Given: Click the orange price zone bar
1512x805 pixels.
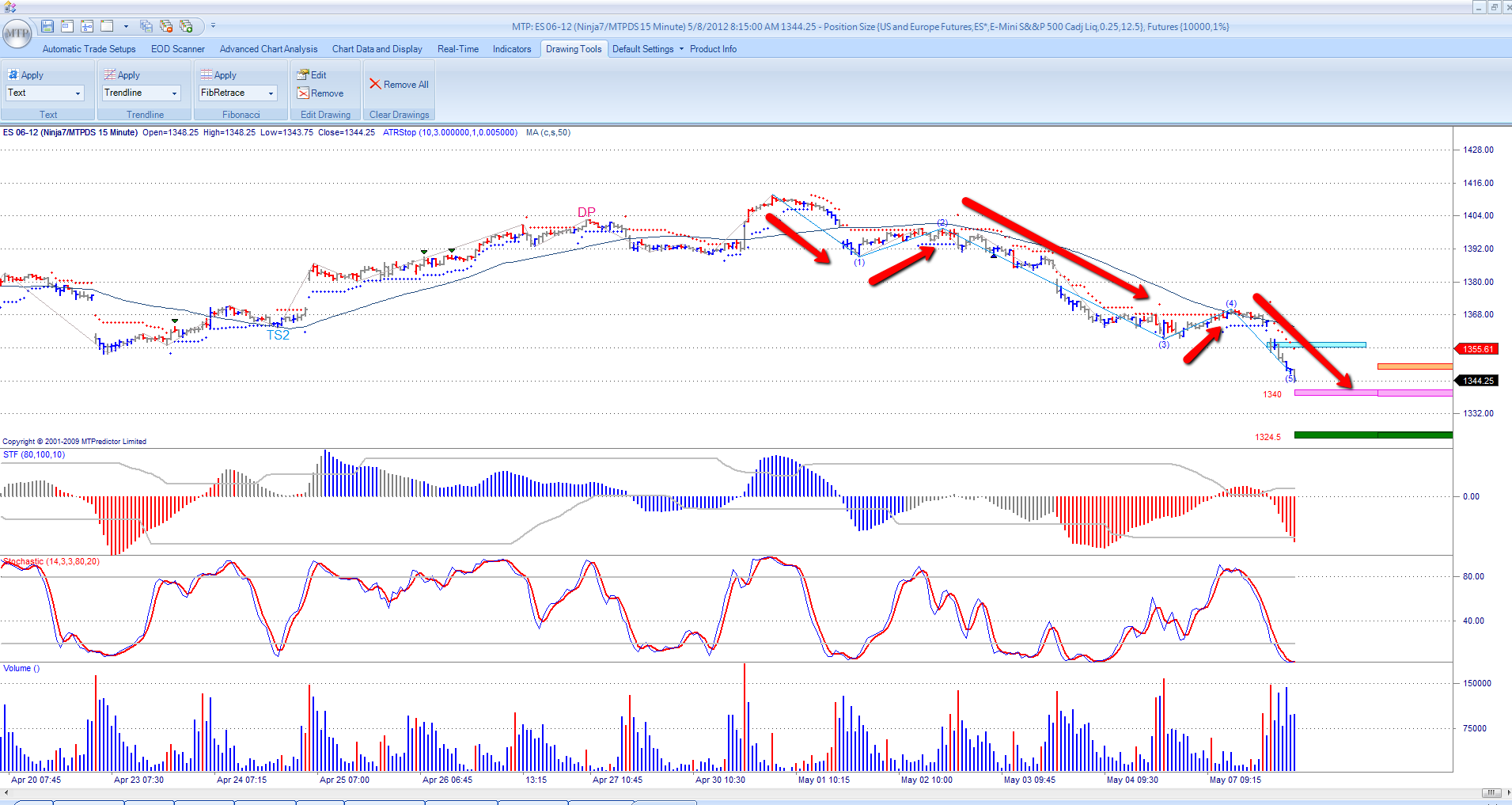Looking at the screenshot, I should pos(1415,366).
